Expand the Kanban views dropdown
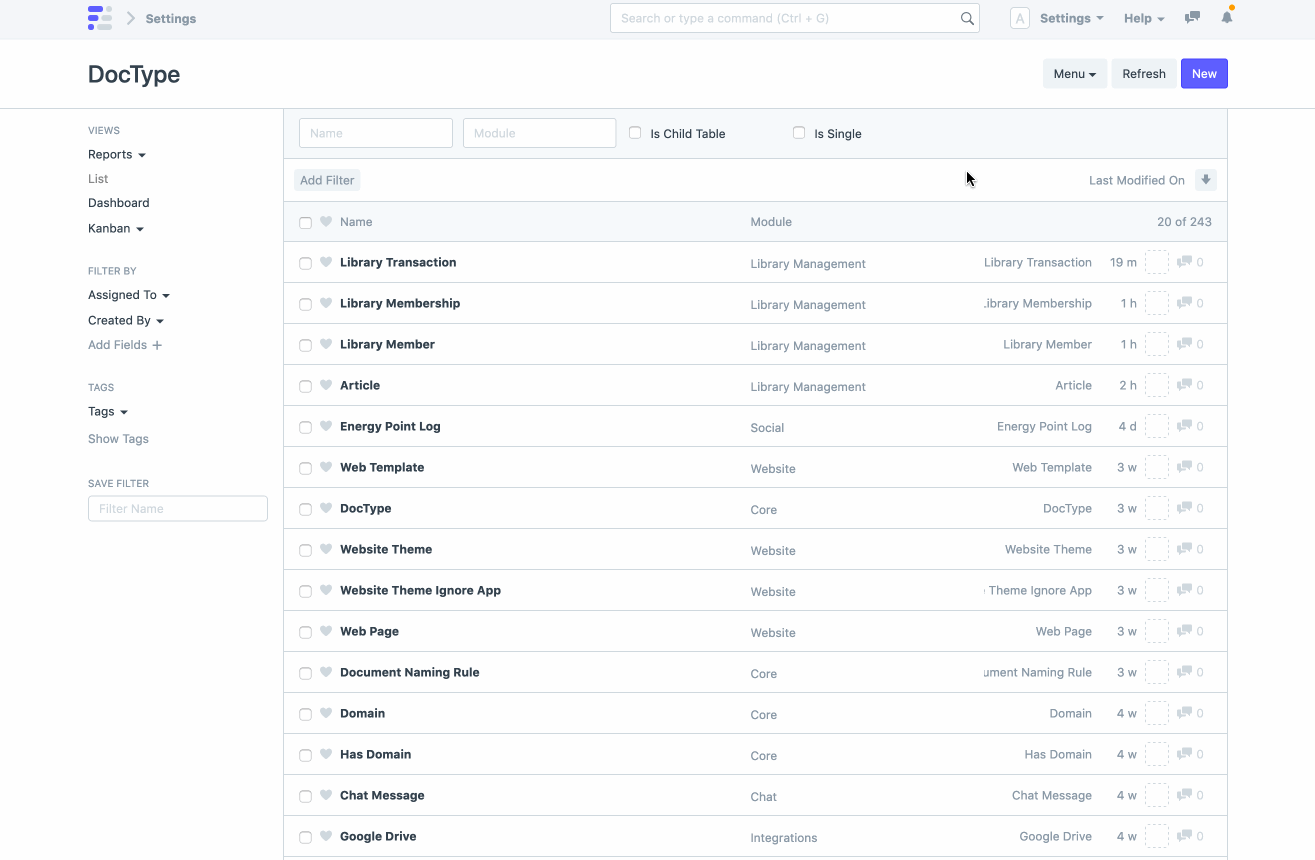 (115, 228)
